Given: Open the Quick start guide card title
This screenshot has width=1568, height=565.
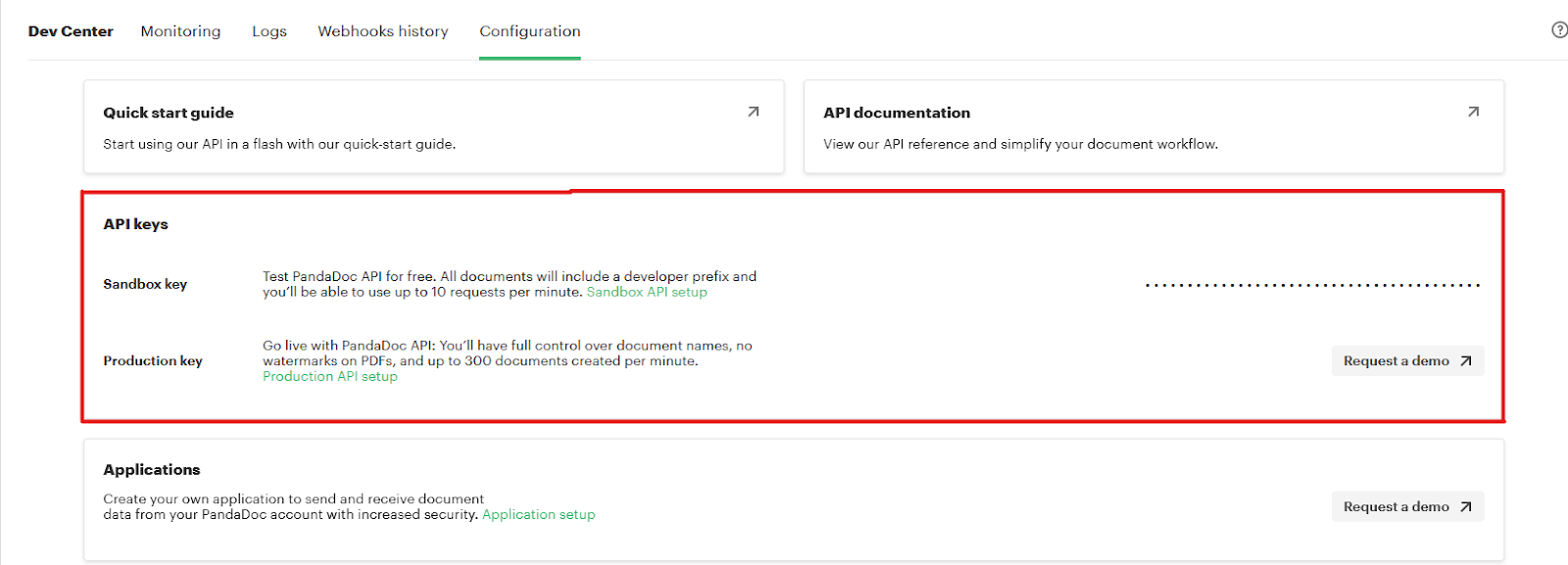Looking at the screenshot, I should click(x=169, y=113).
